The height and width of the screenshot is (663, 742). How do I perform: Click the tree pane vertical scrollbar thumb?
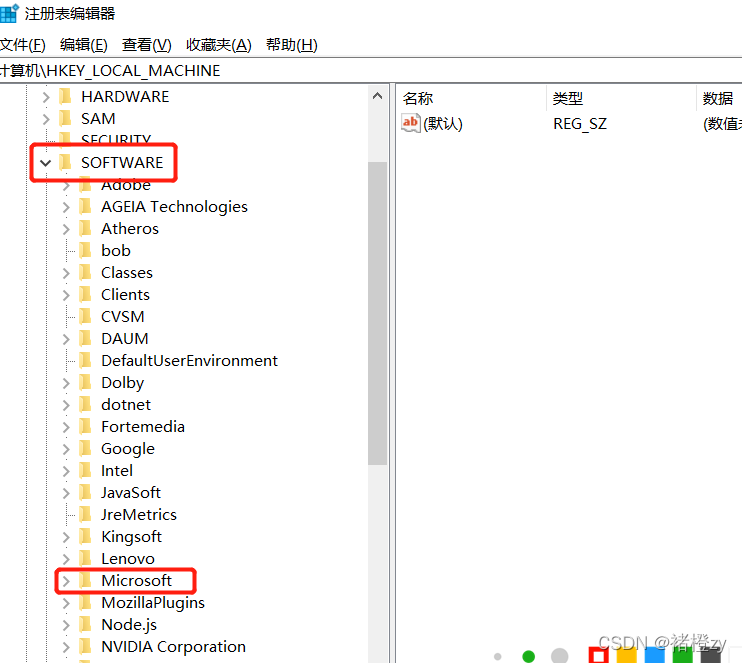click(x=378, y=313)
